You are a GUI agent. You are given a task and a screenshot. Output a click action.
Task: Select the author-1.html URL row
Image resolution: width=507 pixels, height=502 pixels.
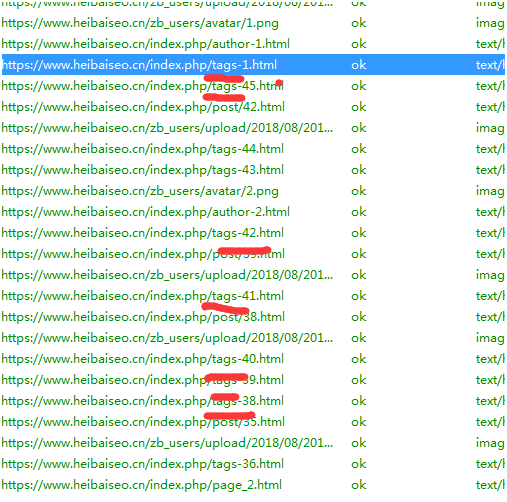(253, 44)
